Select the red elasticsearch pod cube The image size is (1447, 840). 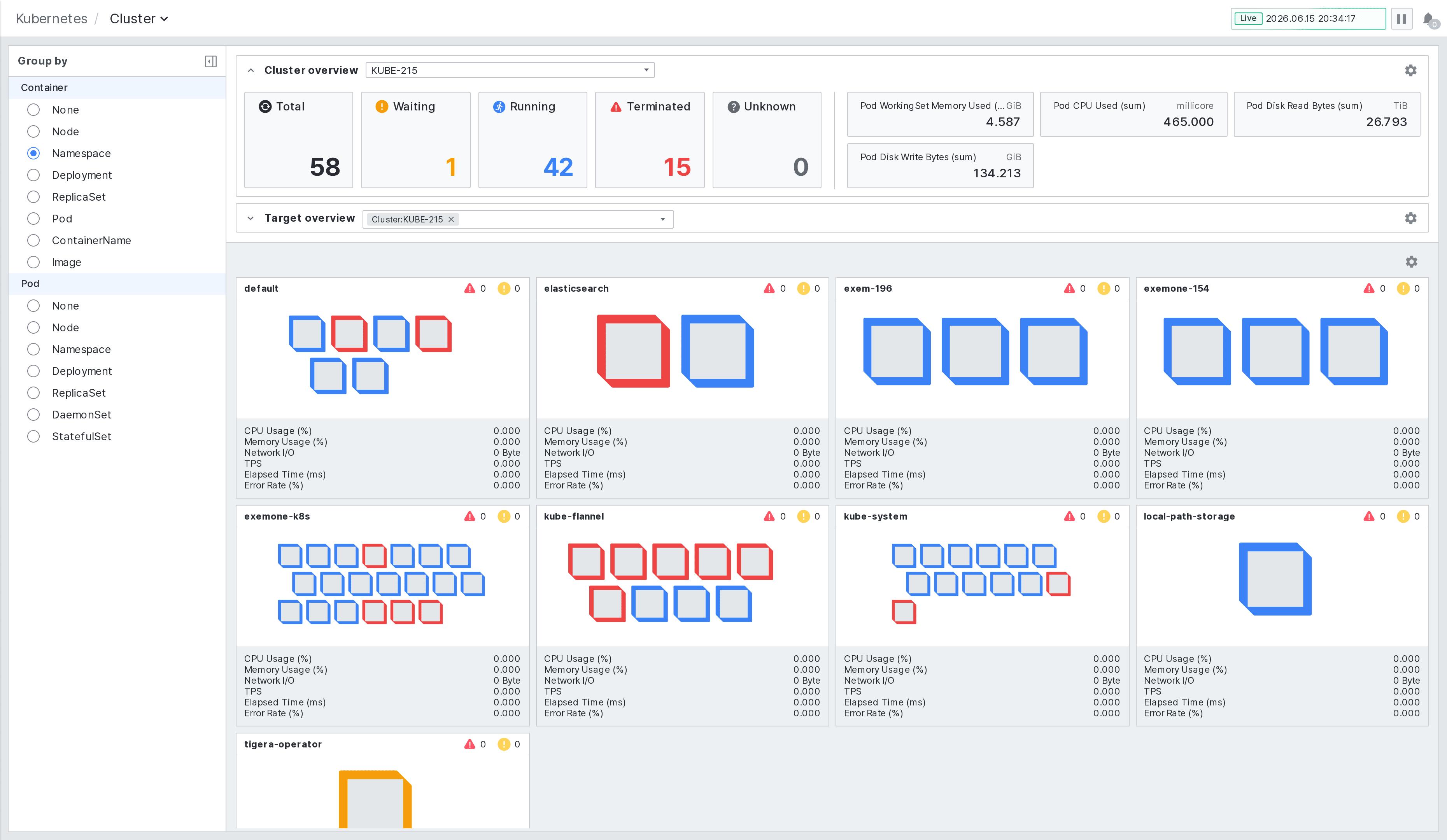tap(633, 351)
